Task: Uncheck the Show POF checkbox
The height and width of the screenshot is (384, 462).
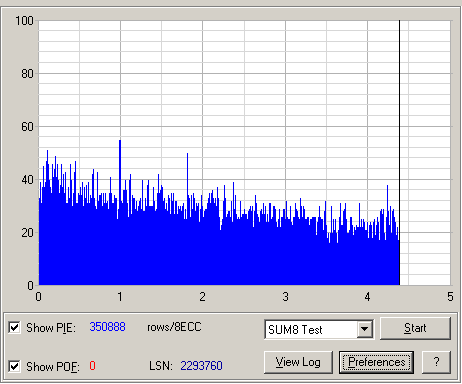Action: point(14,366)
